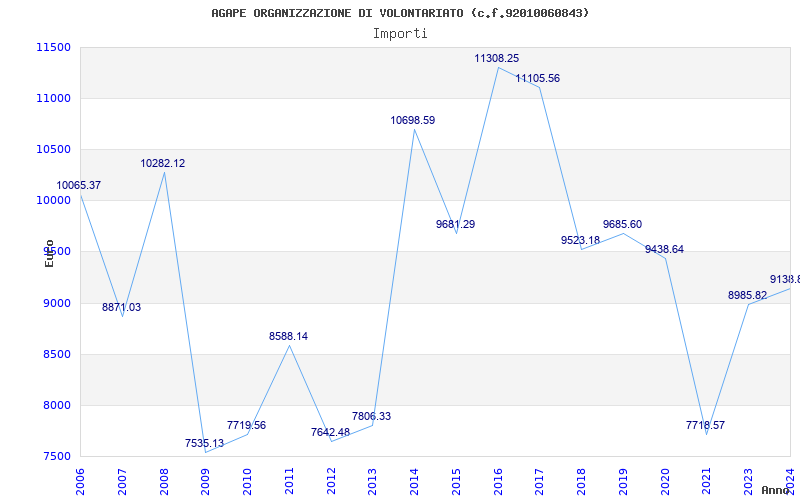
Task: Click the Euro y-axis title
Action: click(x=49, y=253)
